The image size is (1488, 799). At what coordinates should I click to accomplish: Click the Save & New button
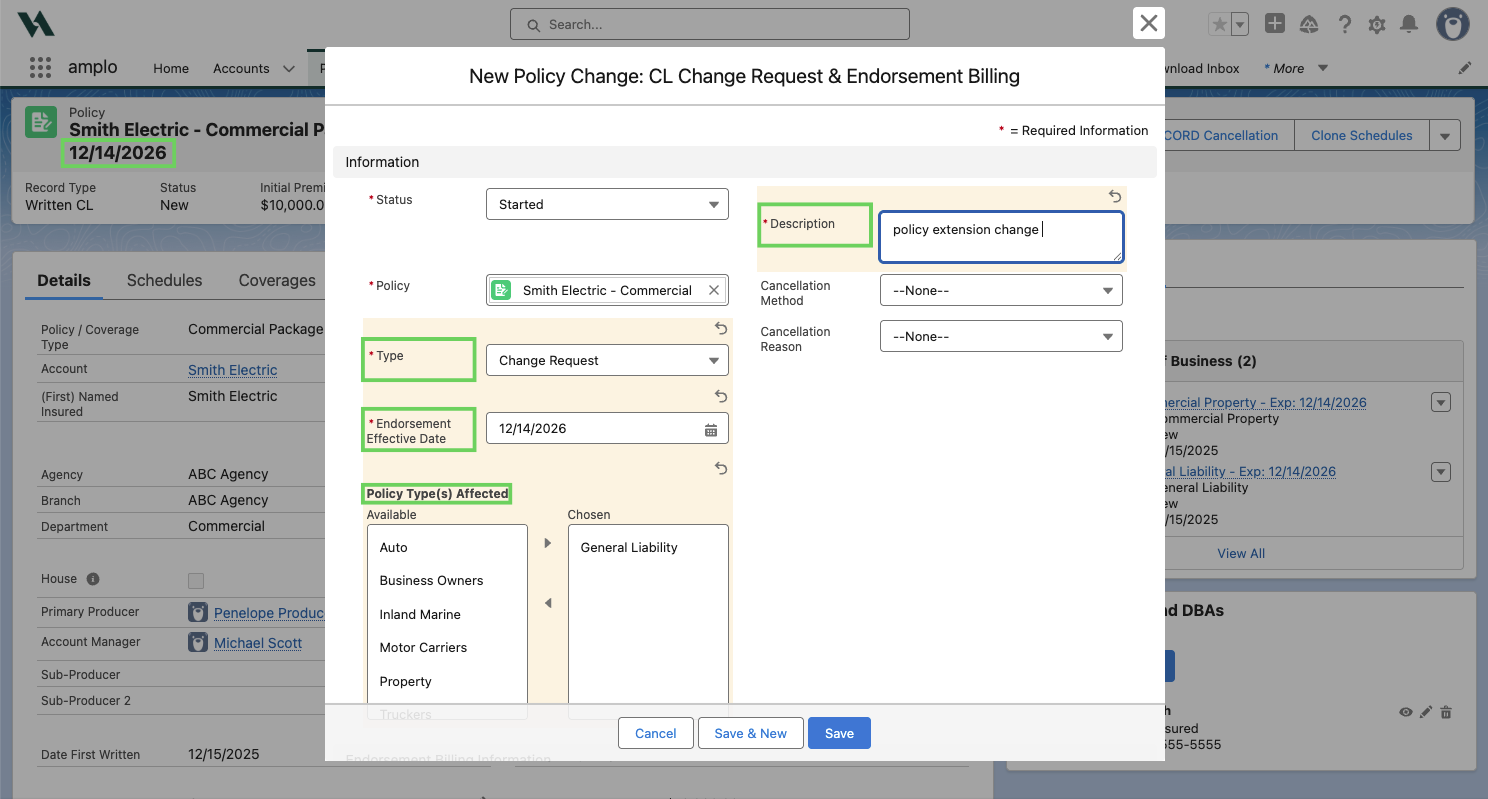point(750,733)
